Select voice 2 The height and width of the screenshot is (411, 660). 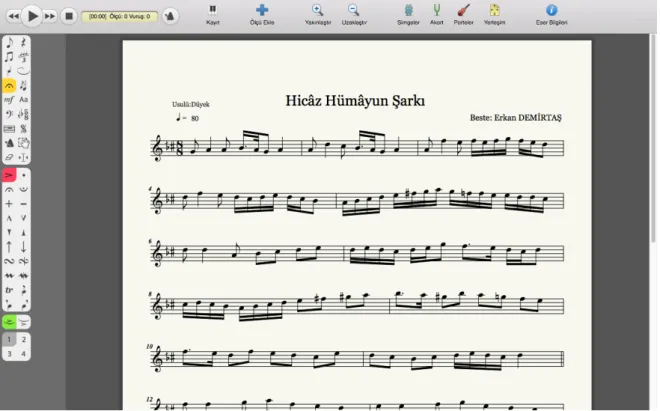coord(24,339)
